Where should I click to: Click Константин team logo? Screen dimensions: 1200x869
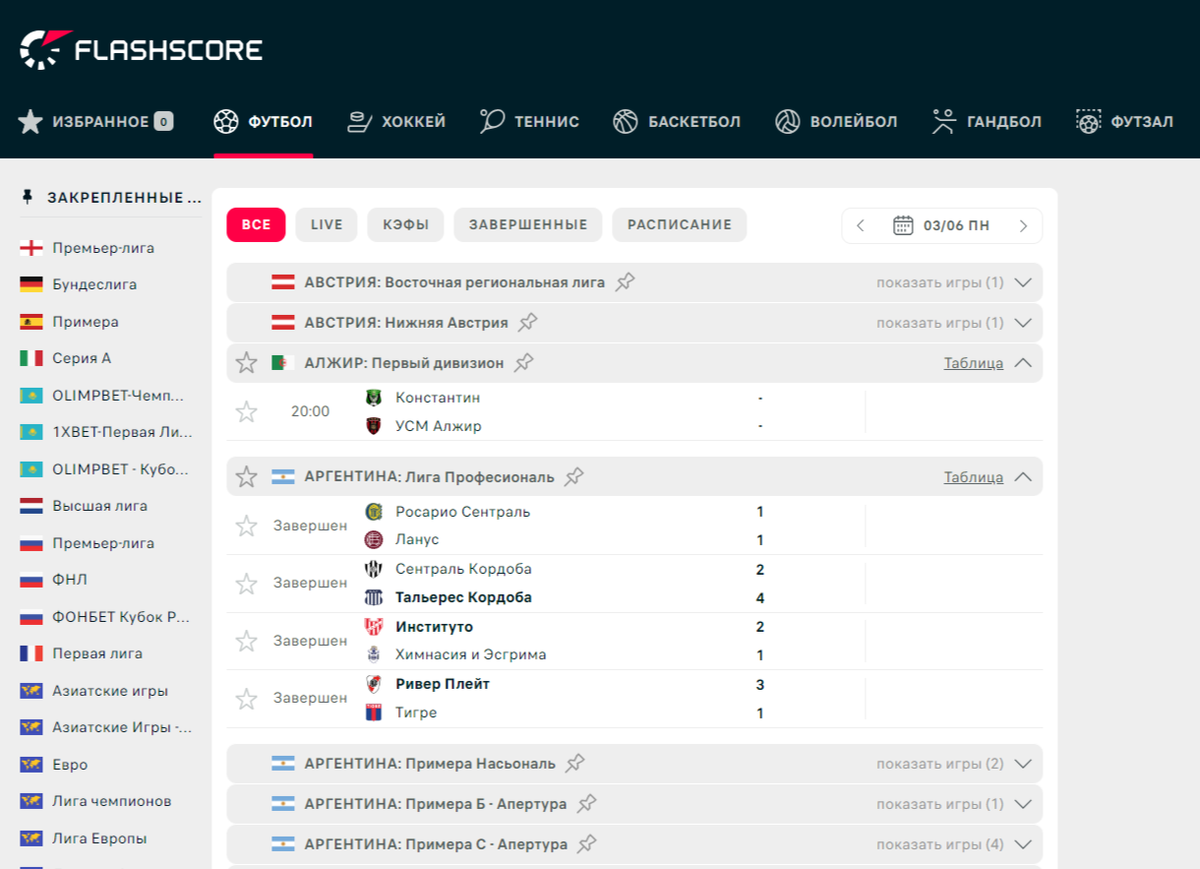[374, 397]
